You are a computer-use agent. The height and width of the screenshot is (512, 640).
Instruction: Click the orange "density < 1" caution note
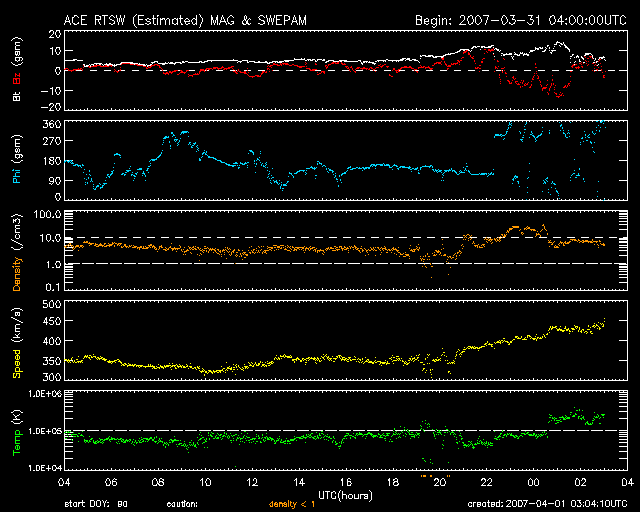point(292,505)
